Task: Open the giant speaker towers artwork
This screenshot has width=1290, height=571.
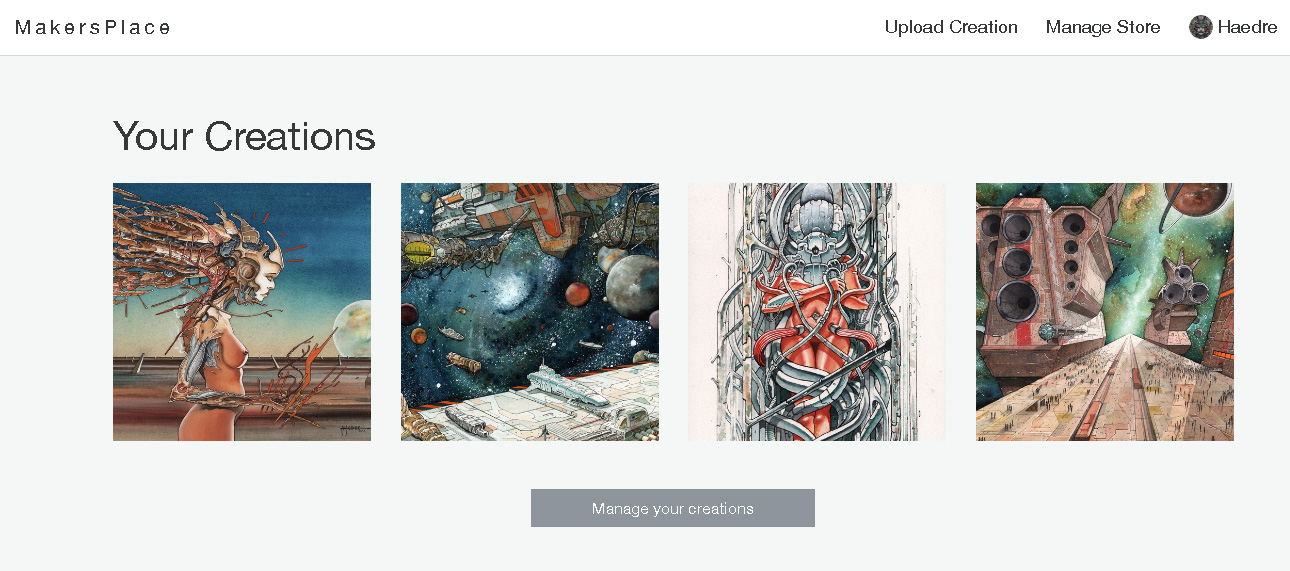Action: pos(1105,312)
